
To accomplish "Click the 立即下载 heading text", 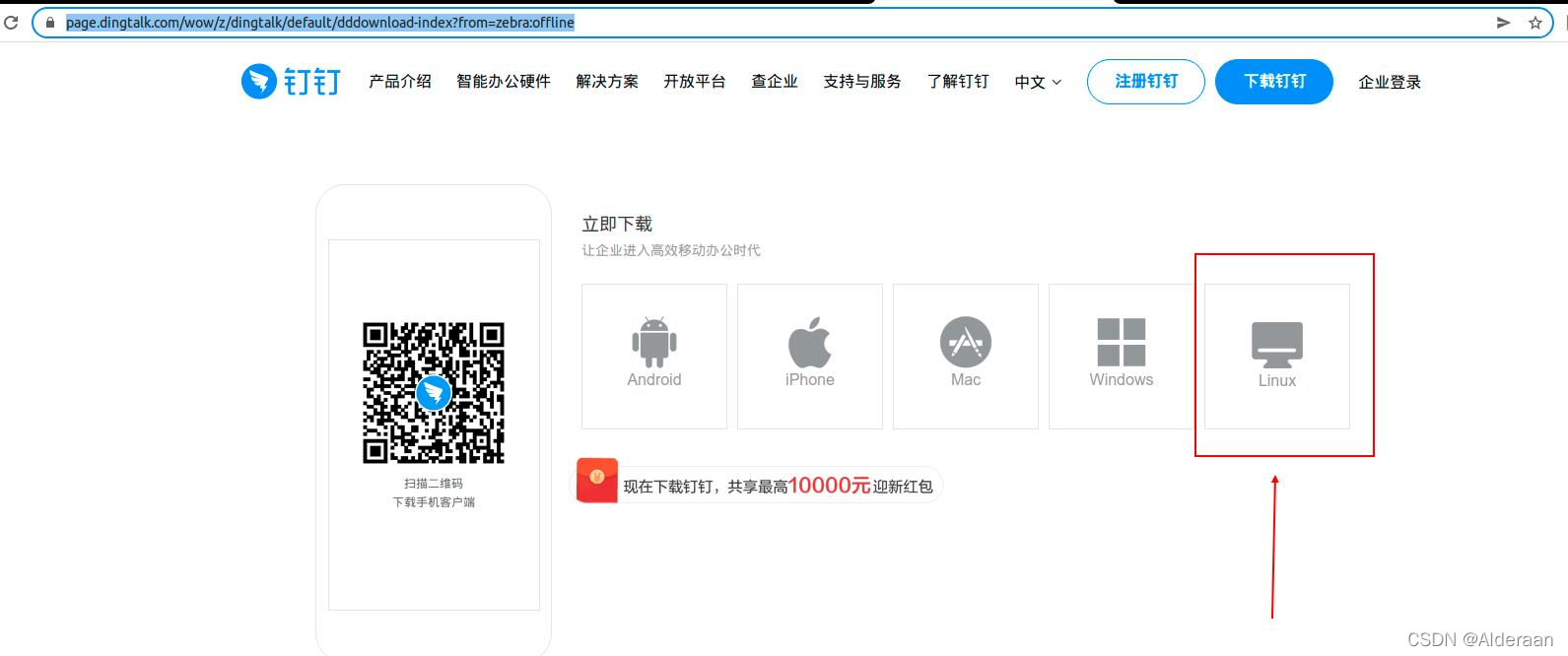I will pyautogui.click(x=617, y=224).
